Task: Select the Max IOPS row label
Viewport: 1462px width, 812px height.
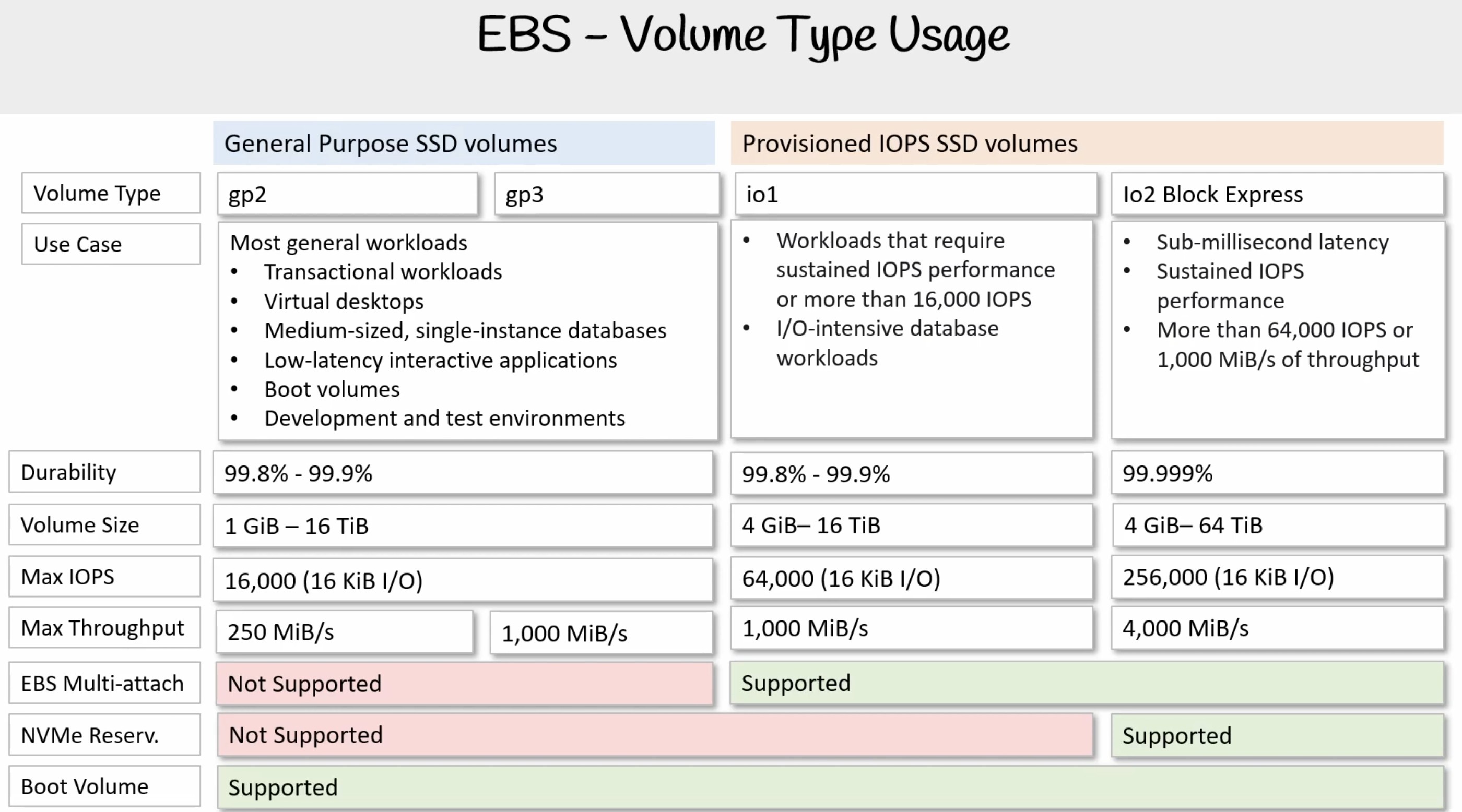Action: coord(104,576)
